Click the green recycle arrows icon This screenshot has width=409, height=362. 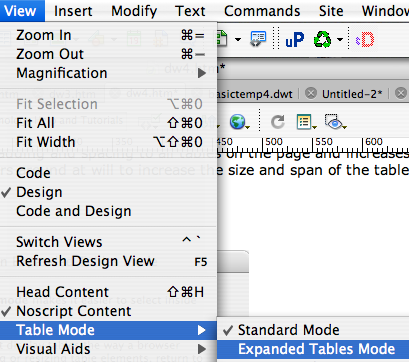click(323, 40)
